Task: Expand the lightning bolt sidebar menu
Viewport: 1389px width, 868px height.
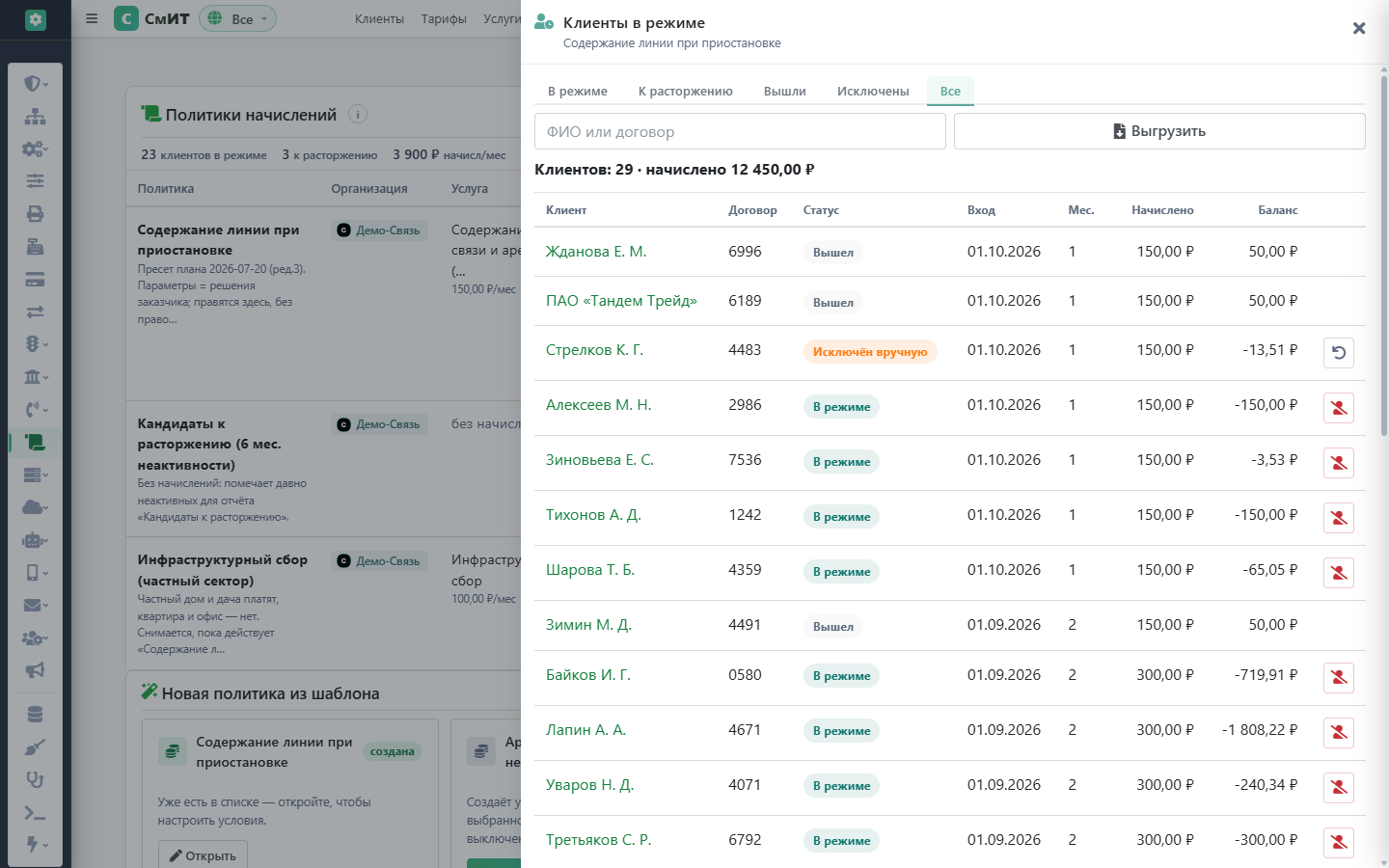Action: click(x=35, y=845)
